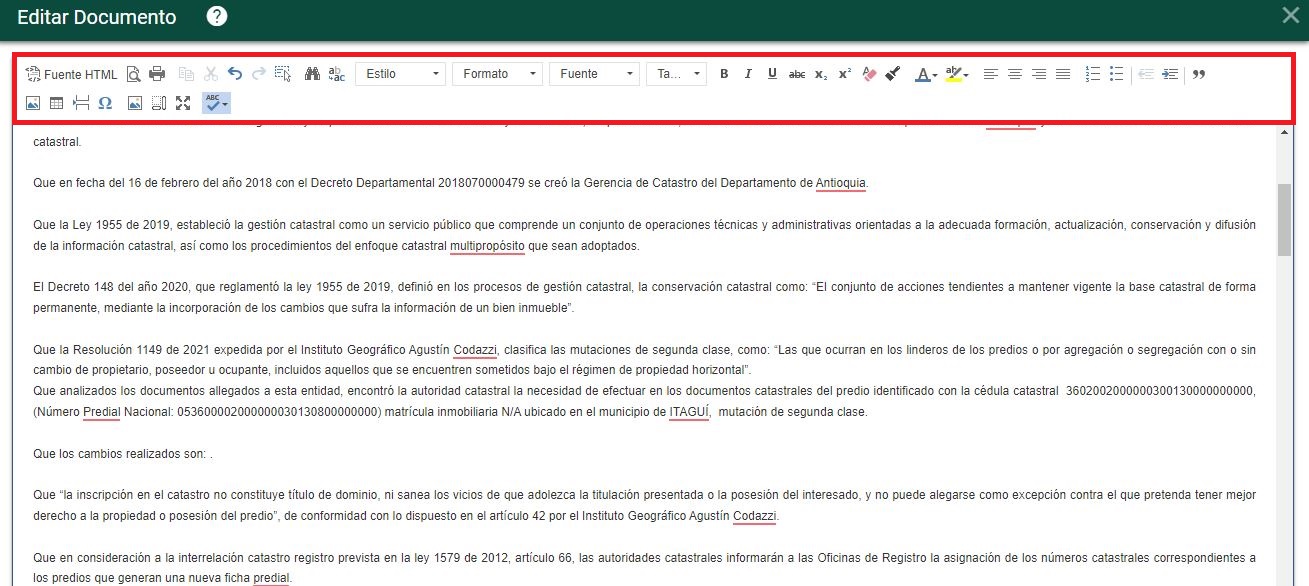The image size is (1309, 586).
Task: Align text right
Action: click(1039, 74)
